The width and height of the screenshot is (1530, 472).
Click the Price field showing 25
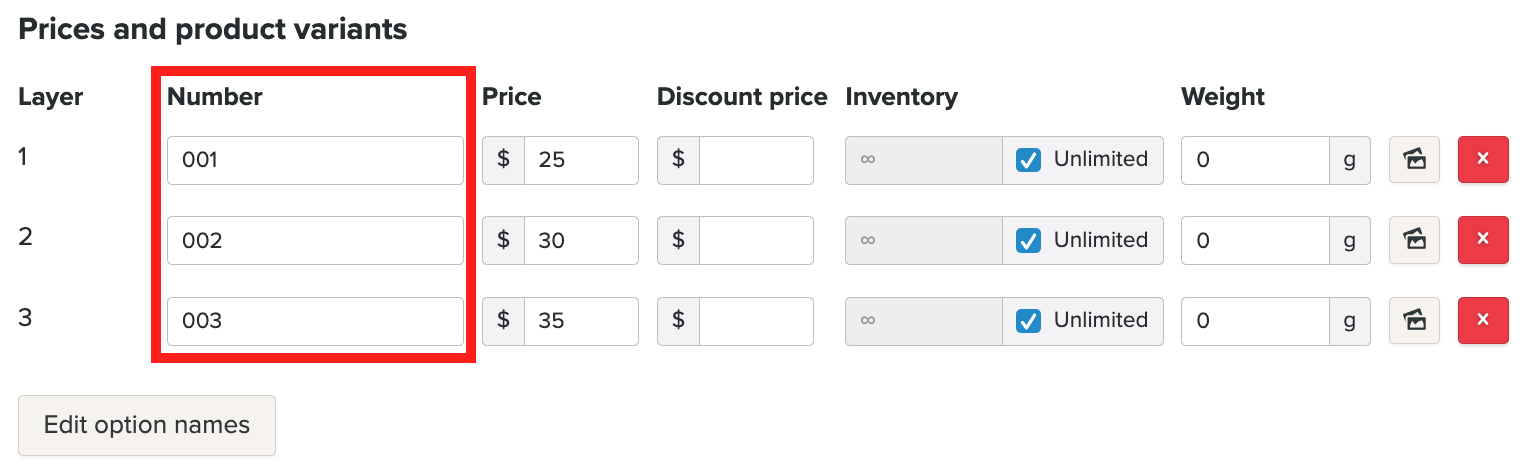coord(580,160)
